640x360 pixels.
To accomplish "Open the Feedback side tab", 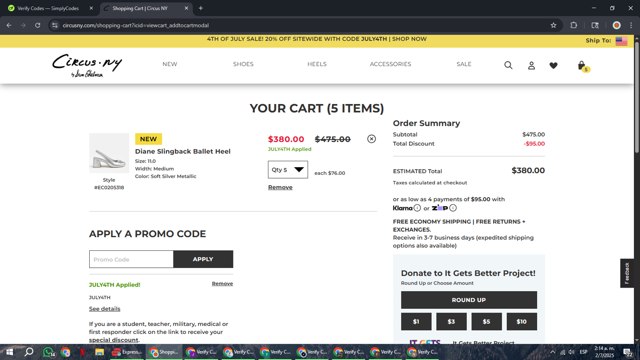I will click(627, 273).
